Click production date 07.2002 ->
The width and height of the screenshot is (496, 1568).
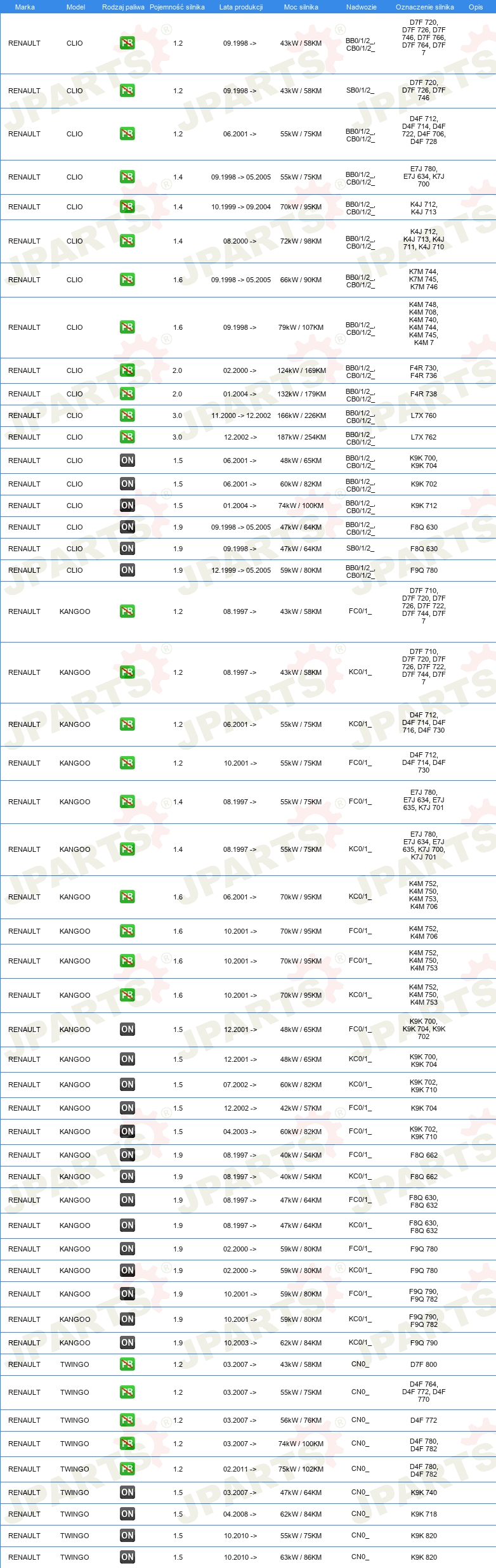pos(240,1085)
